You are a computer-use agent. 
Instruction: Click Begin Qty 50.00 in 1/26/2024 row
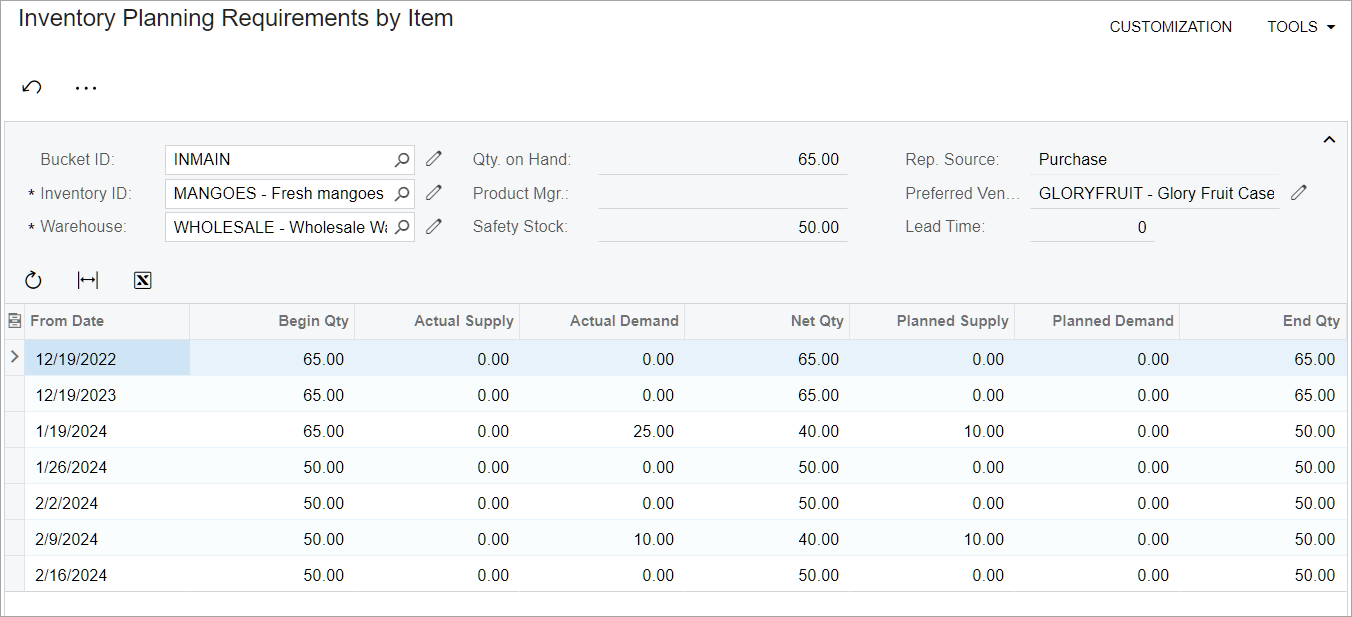pos(272,467)
